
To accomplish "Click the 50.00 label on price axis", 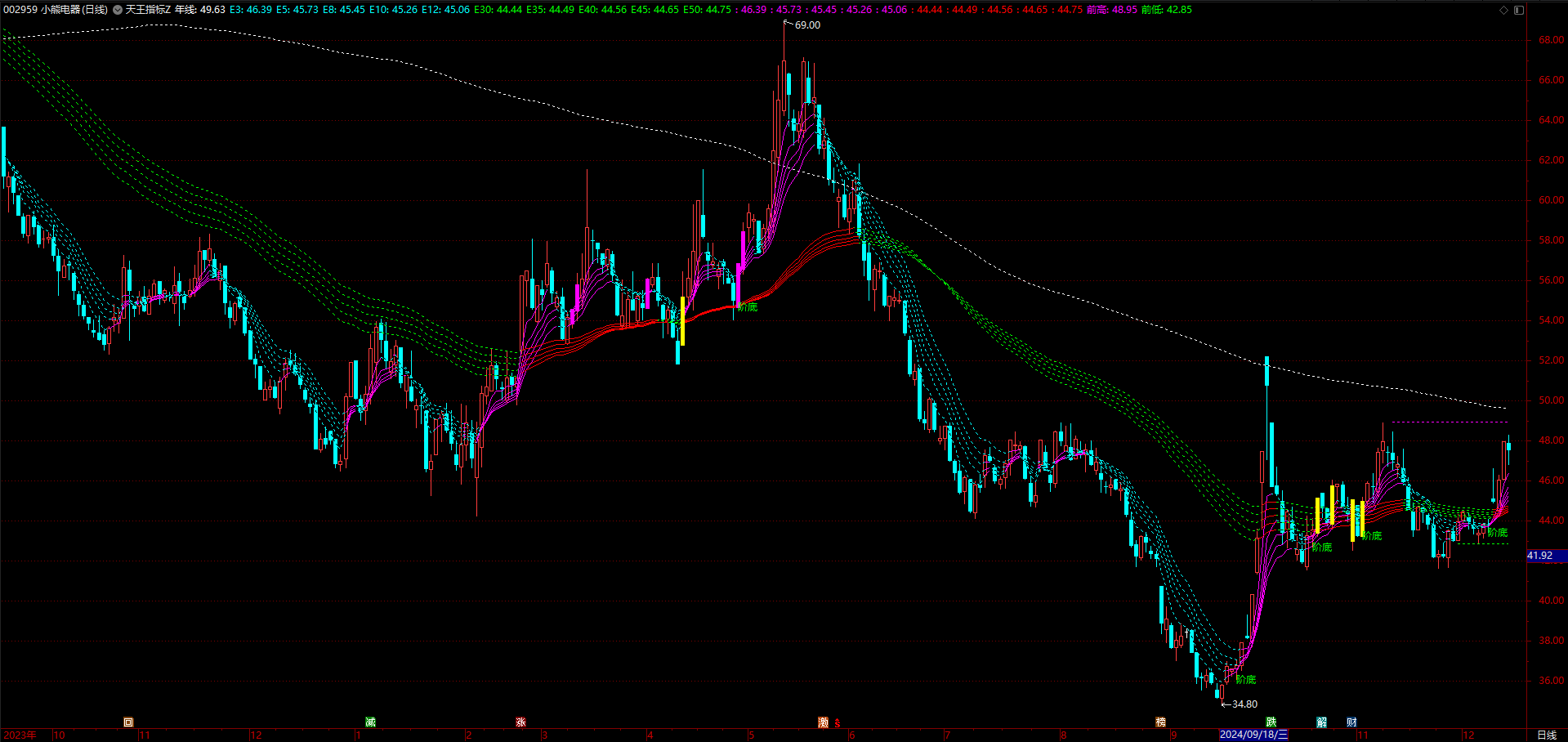I will point(1551,400).
